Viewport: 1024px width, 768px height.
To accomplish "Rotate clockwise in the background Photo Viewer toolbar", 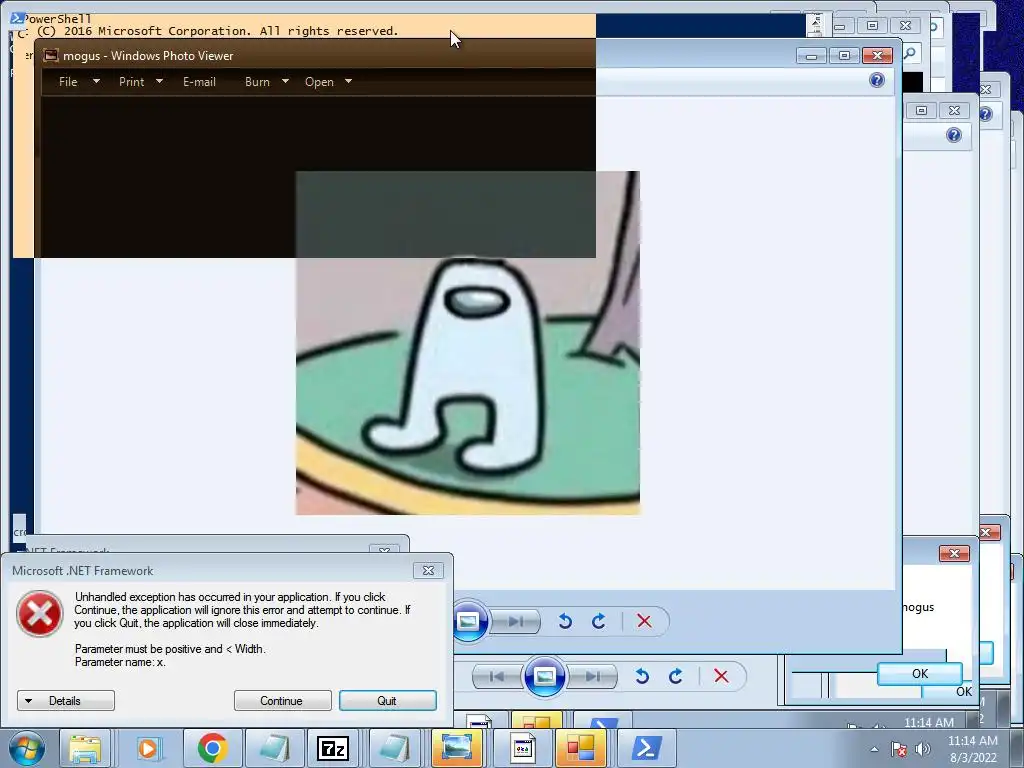I will click(x=676, y=677).
